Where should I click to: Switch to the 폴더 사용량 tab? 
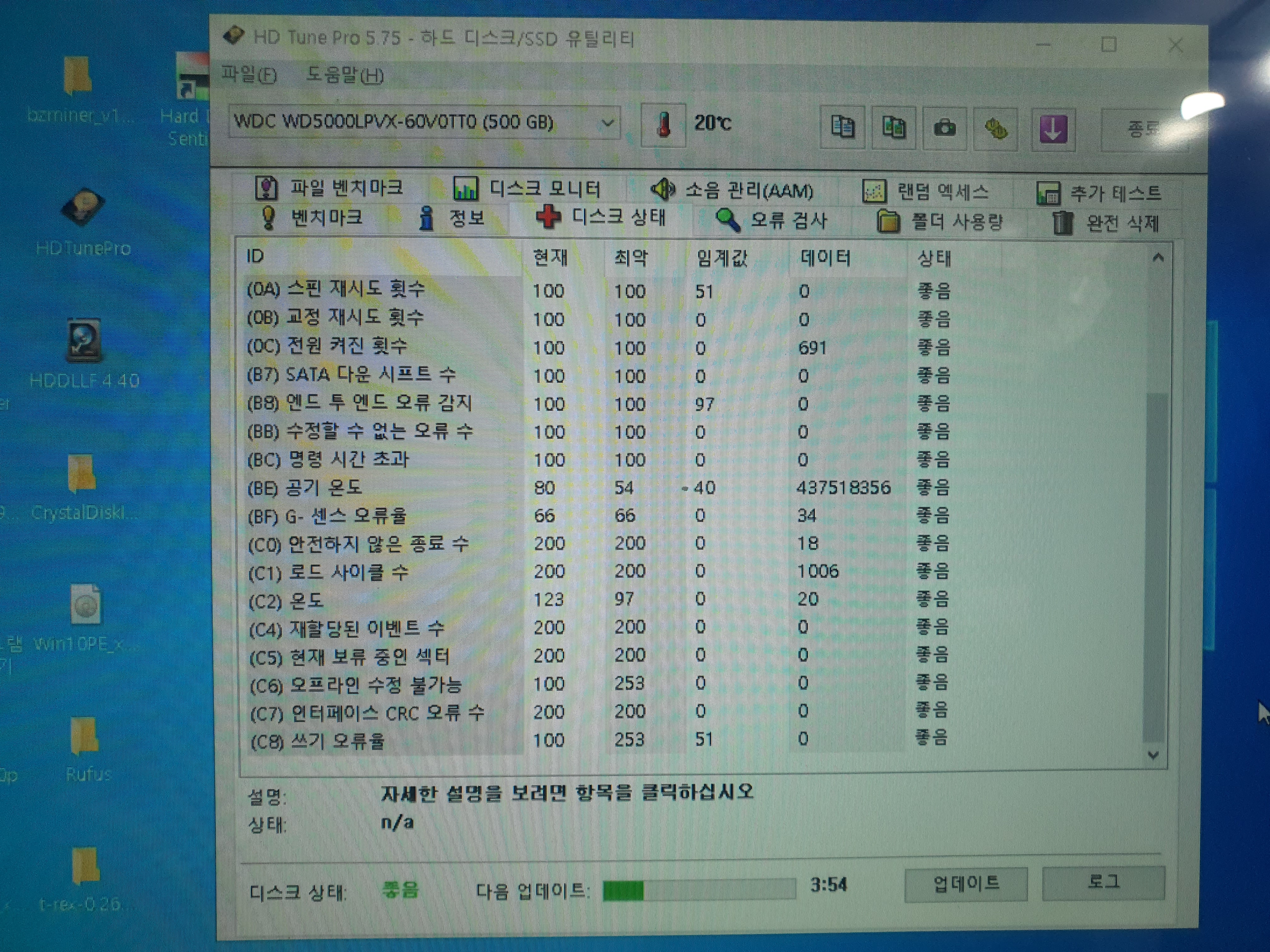(x=940, y=222)
